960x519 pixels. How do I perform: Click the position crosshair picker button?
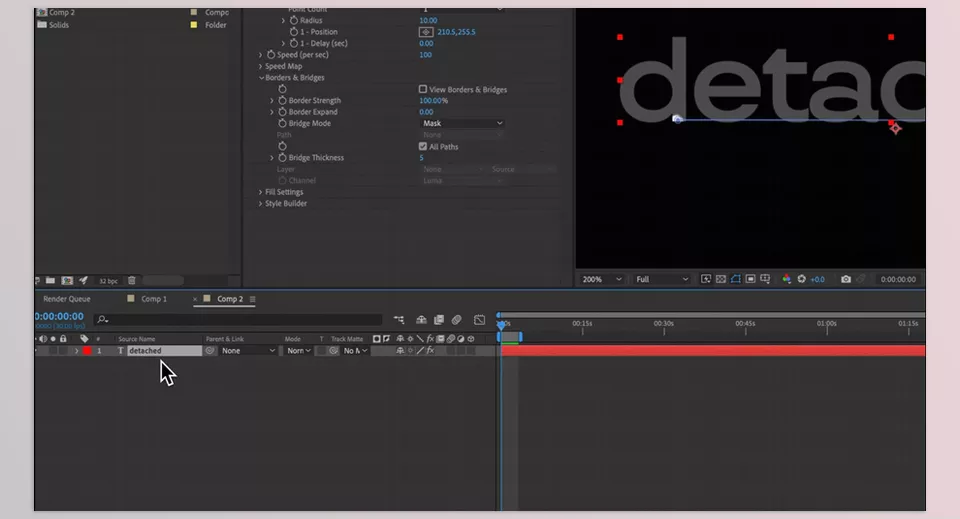click(426, 32)
